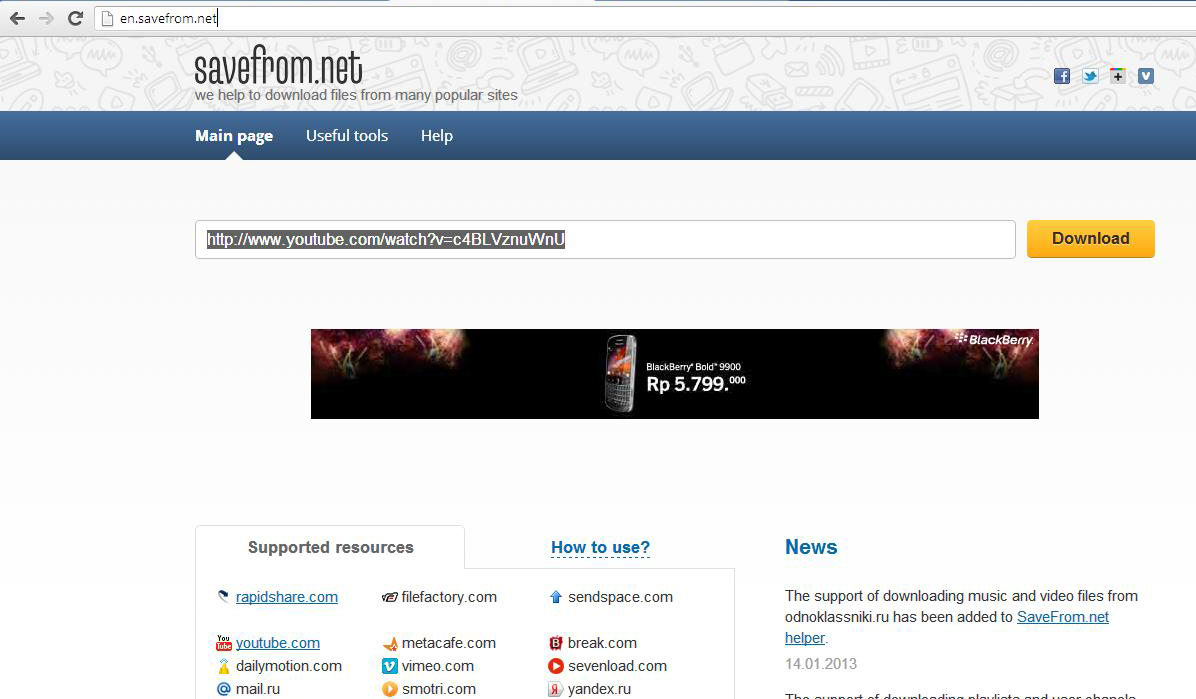The height and width of the screenshot is (699, 1196).
Task: Click the yandex.ru text
Action: click(x=600, y=689)
